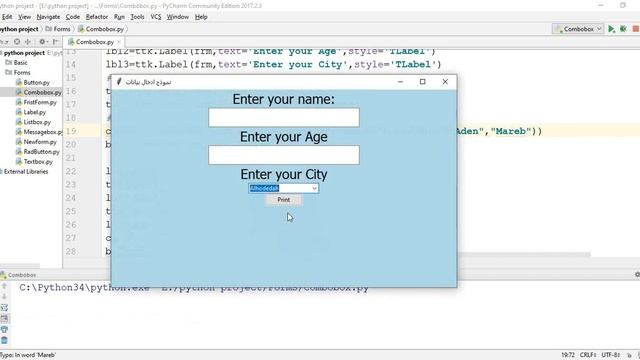Click the CRLF line separator in status bar
The width and height of the screenshot is (640, 360).
[x=588, y=355]
